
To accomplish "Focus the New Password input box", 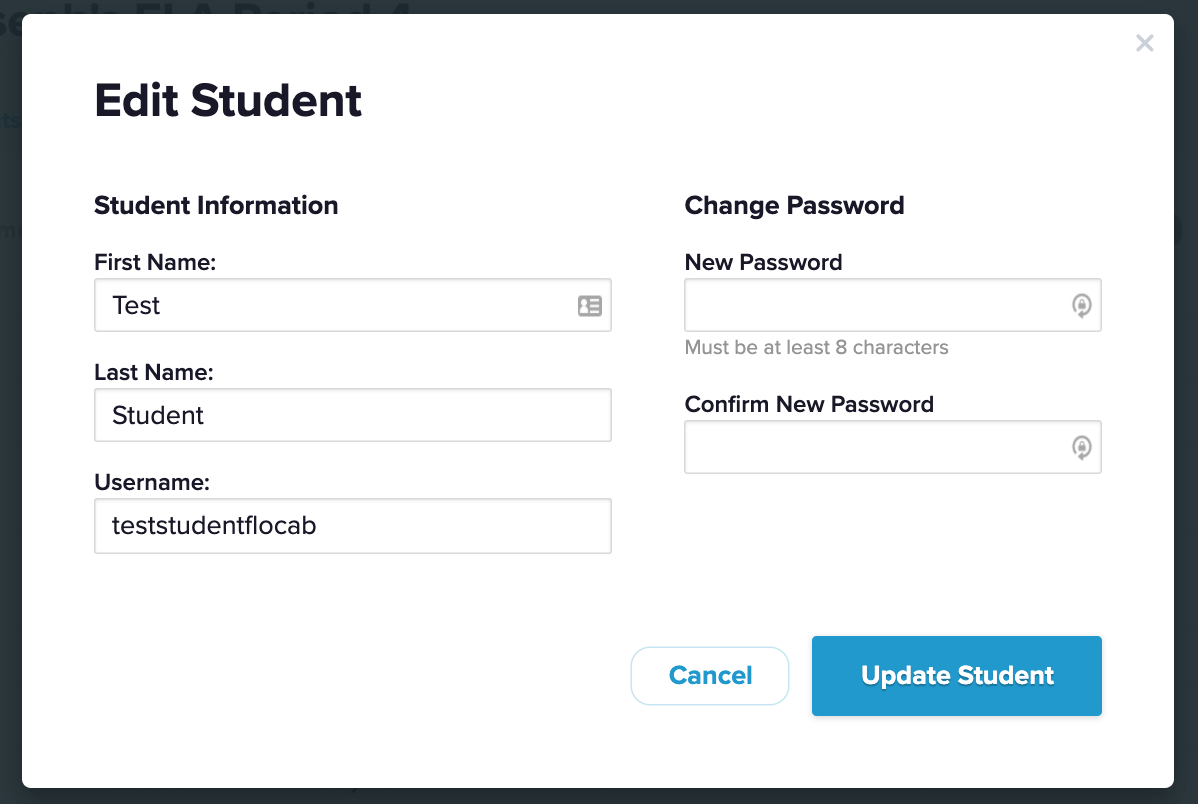I will (x=870, y=306).
